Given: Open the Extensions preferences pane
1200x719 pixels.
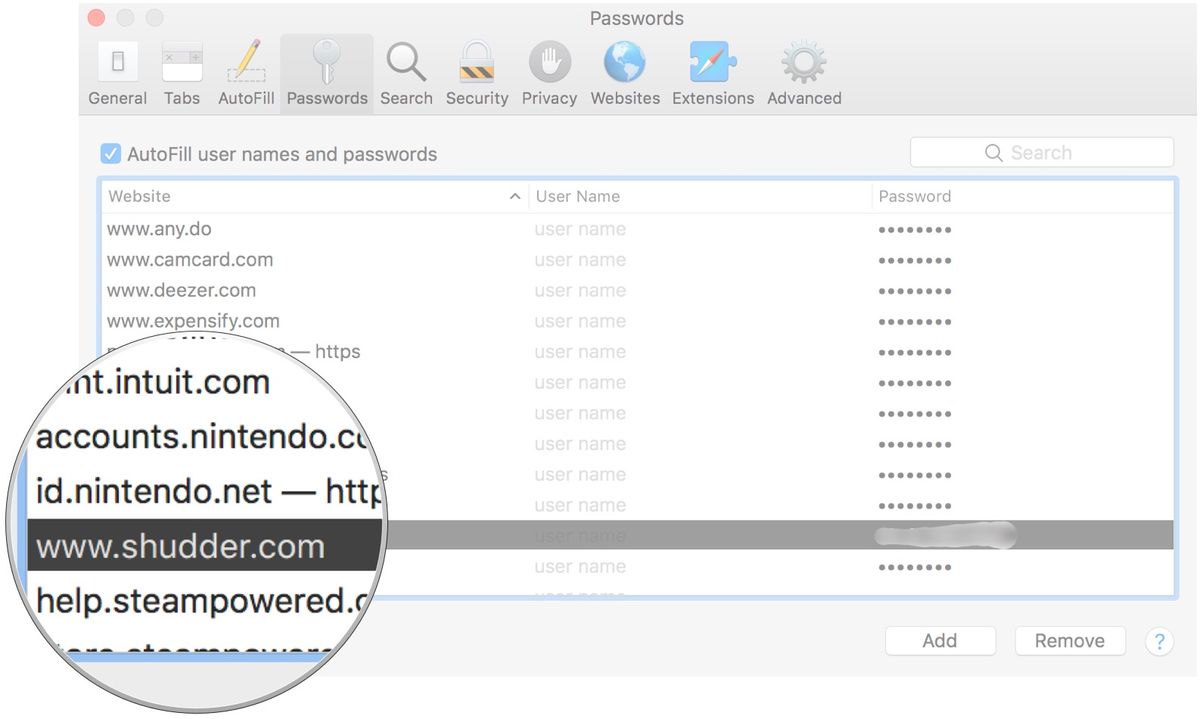Looking at the screenshot, I should [x=712, y=71].
